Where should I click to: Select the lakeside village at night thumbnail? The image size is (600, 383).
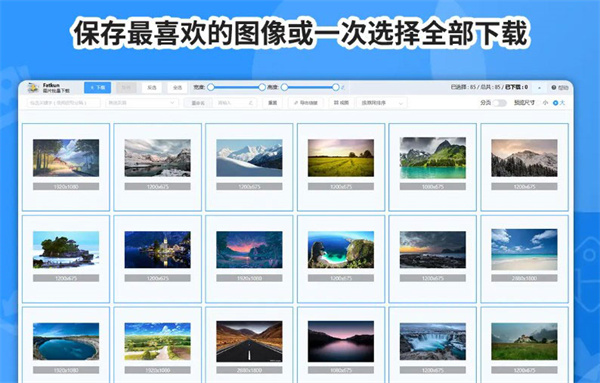coord(157,249)
